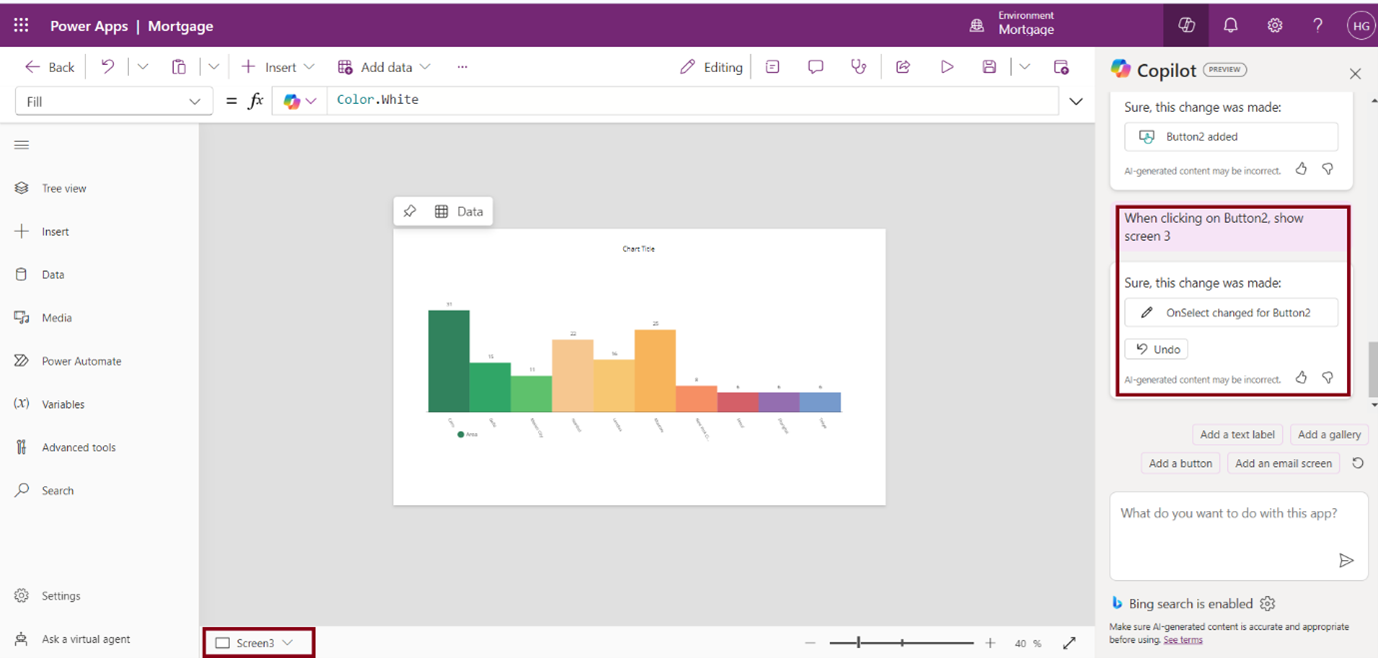The width and height of the screenshot is (1378, 658).
Task: Click Undo button in Copilot panel
Action: pyautogui.click(x=1157, y=349)
